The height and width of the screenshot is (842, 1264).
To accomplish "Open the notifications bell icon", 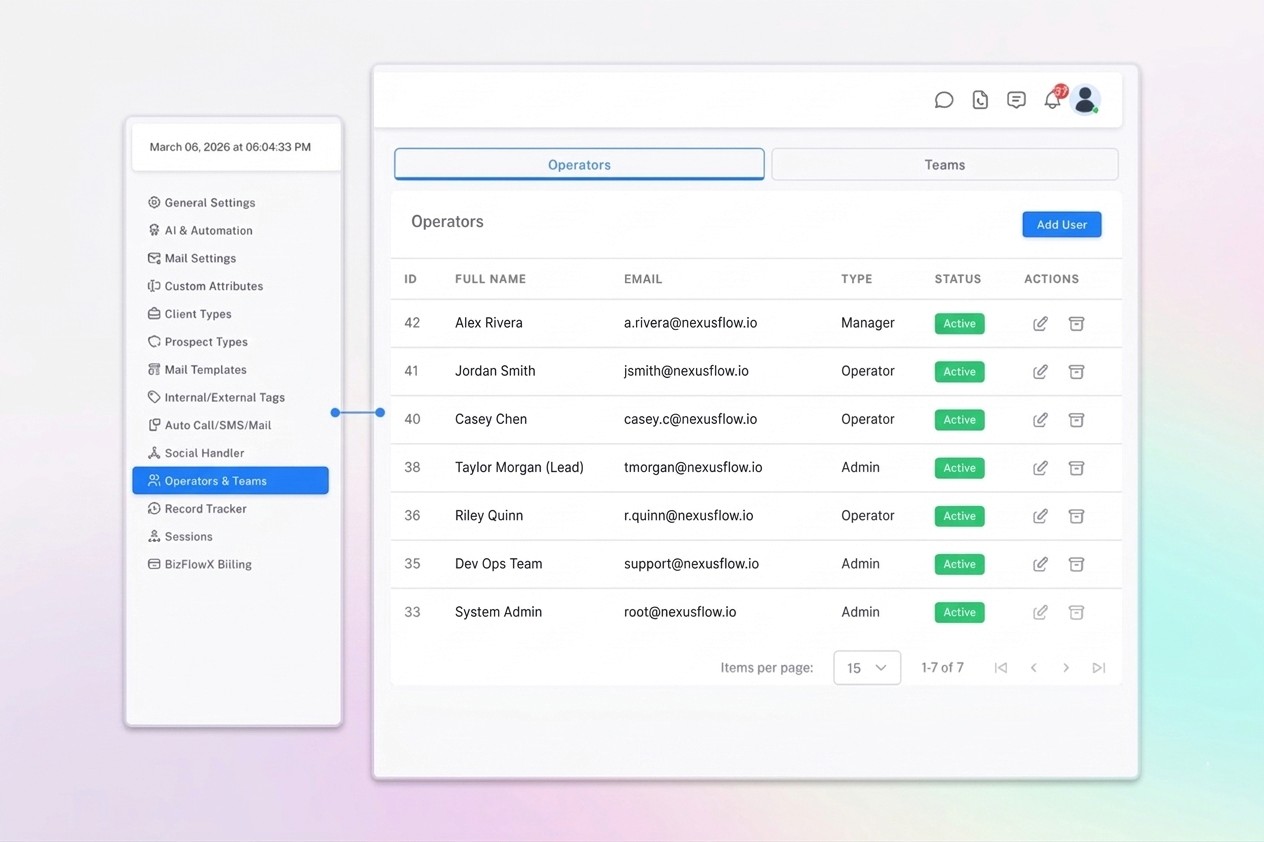I will 1052,100.
